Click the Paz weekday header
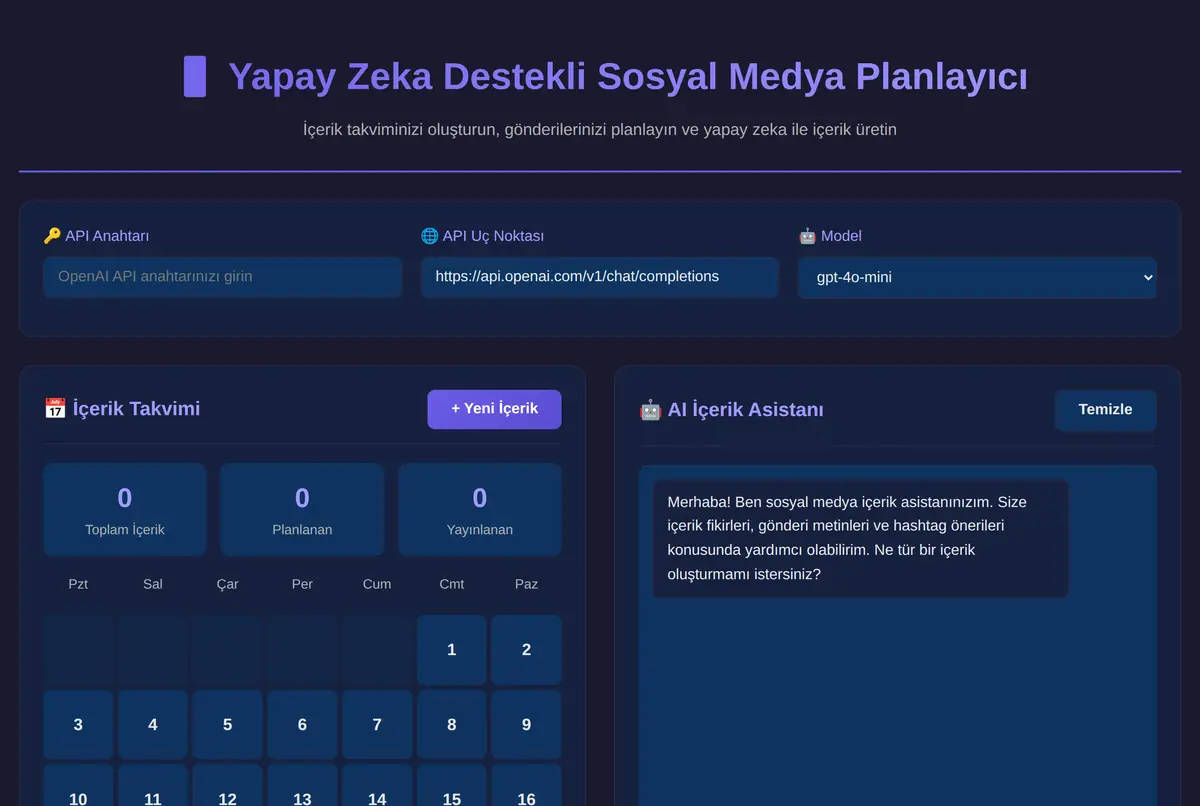This screenshot has width=1200, height=806. [526, 584]
